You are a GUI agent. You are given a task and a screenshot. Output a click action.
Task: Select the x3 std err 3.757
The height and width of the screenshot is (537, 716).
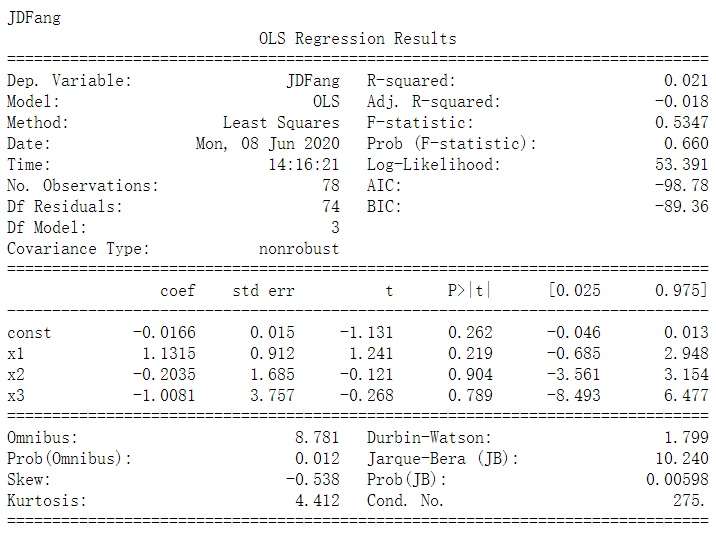point(272,395)
